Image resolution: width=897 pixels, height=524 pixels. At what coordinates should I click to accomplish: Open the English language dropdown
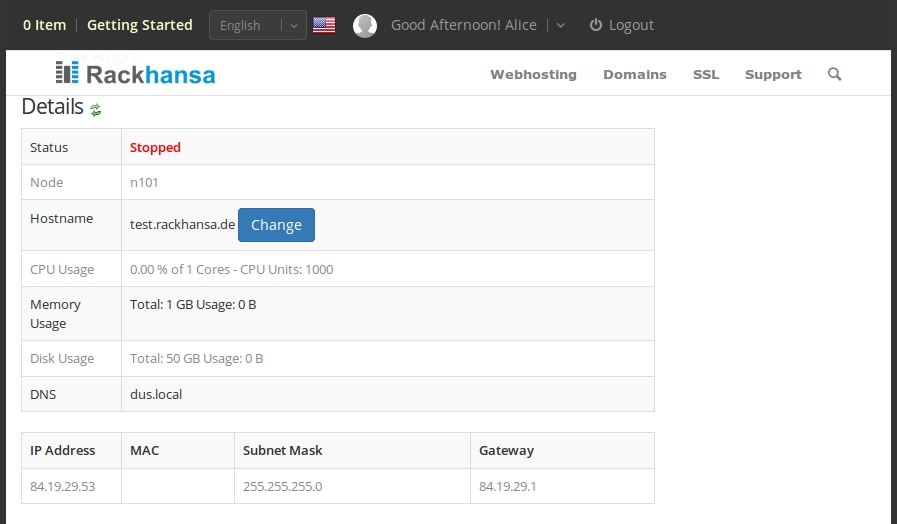pos(257,25)
